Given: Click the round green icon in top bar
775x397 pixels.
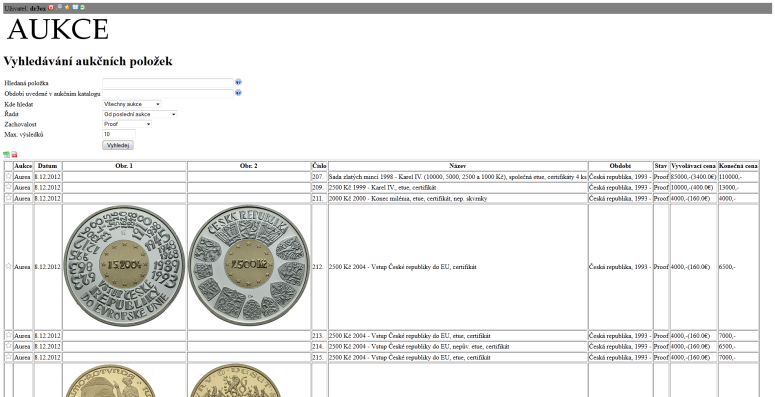Looking at the screenshot, I should (x=82, y=7).
